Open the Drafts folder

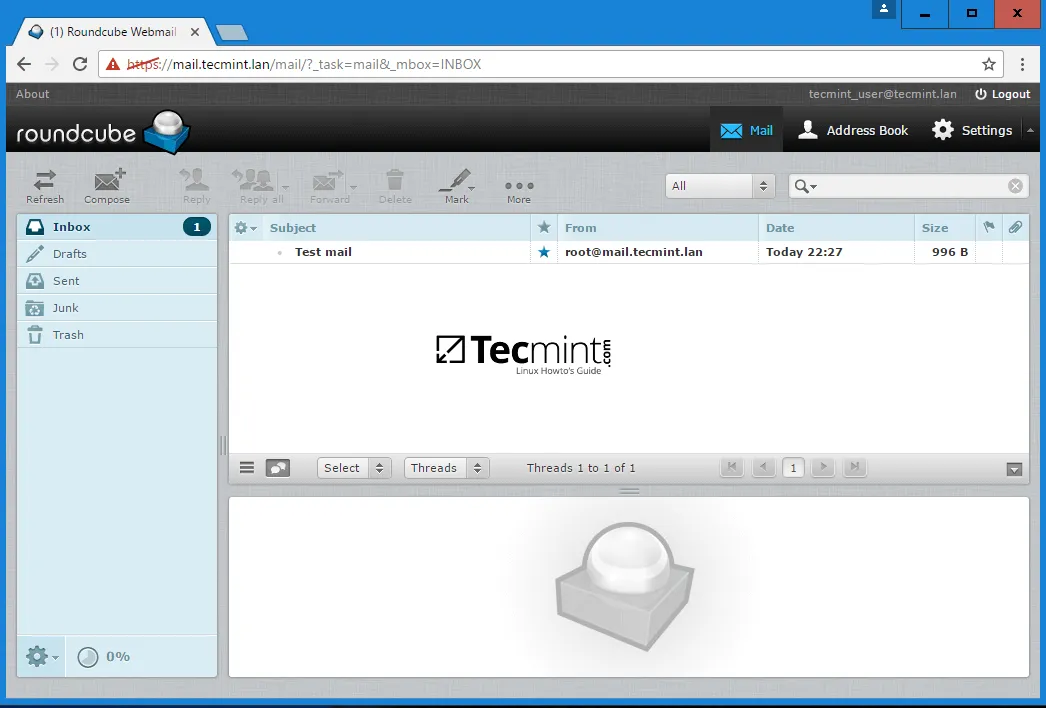[69, 254]
